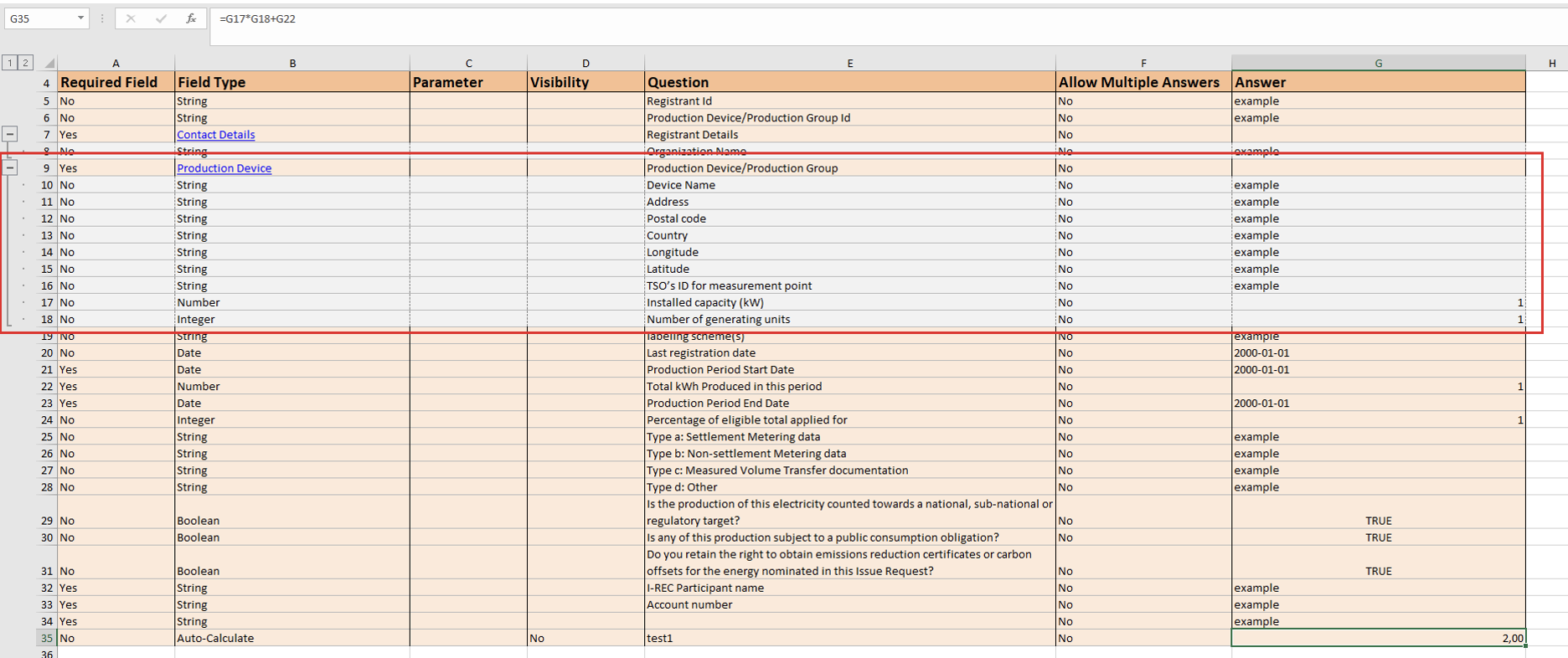The image size is (1568, 658).
Task: Show outline level 1
Action: tap(10, 63)
